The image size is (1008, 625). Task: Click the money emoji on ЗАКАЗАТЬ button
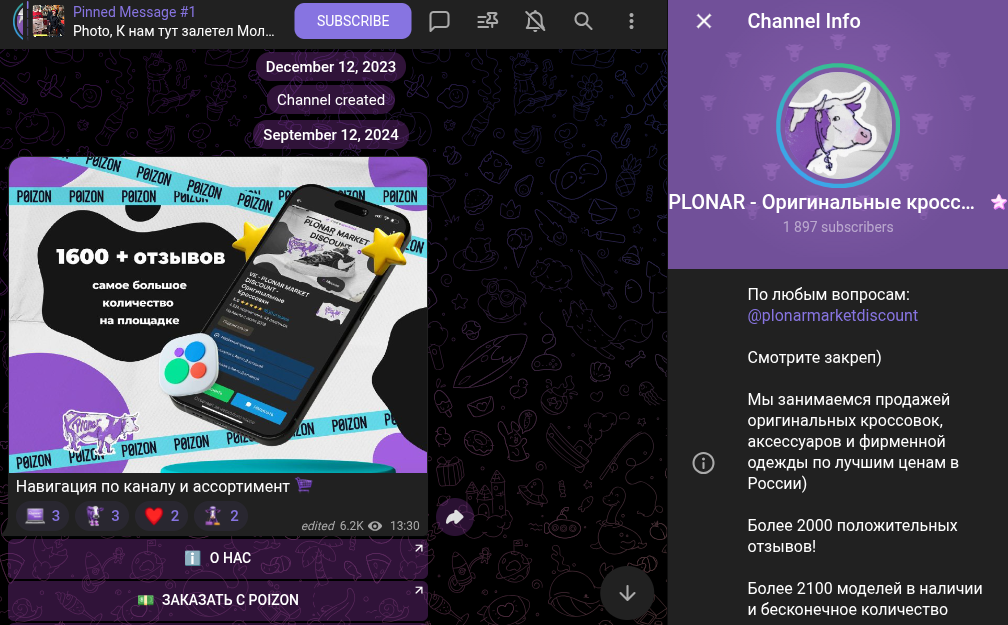click(x=146, y=600)
